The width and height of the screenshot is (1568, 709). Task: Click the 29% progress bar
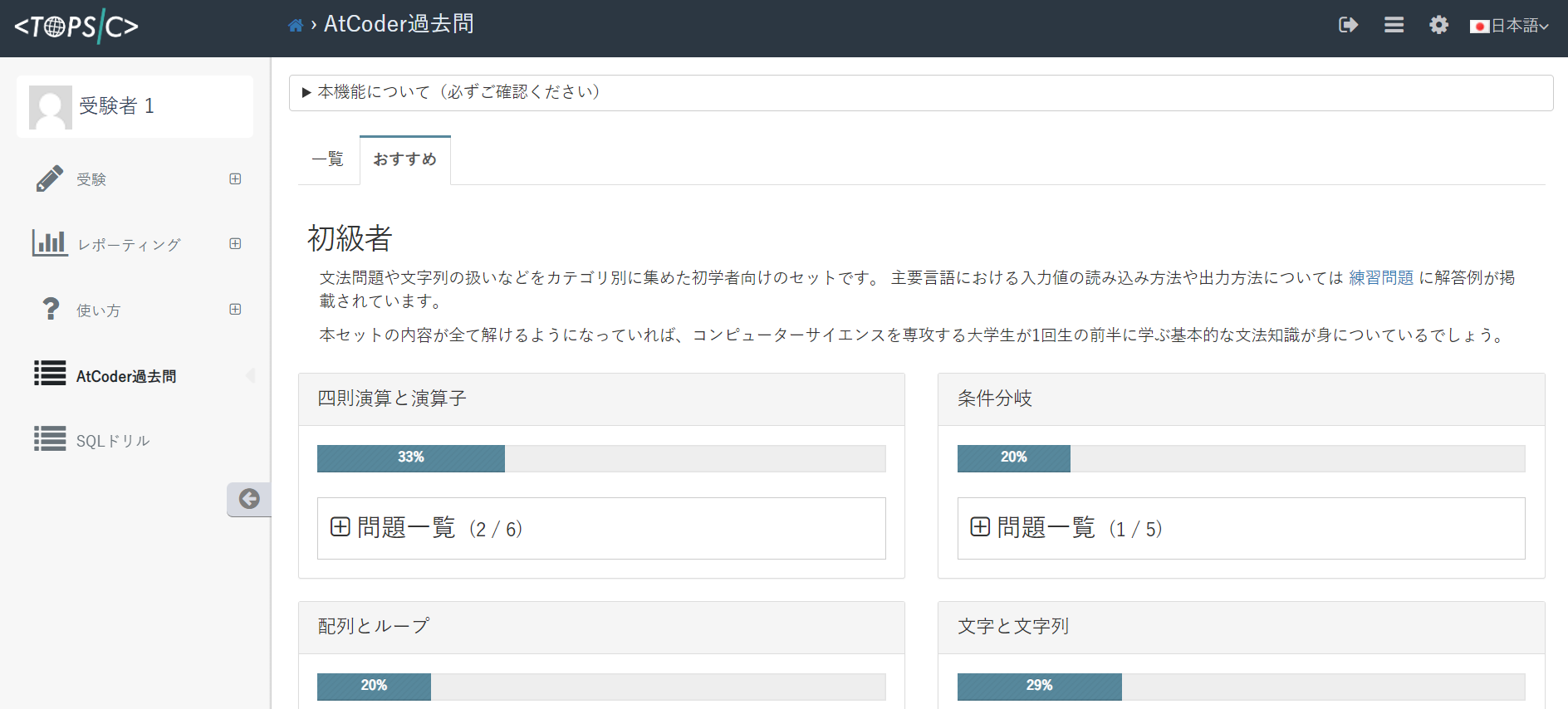pyautogui.click(x=1242, y=687)
